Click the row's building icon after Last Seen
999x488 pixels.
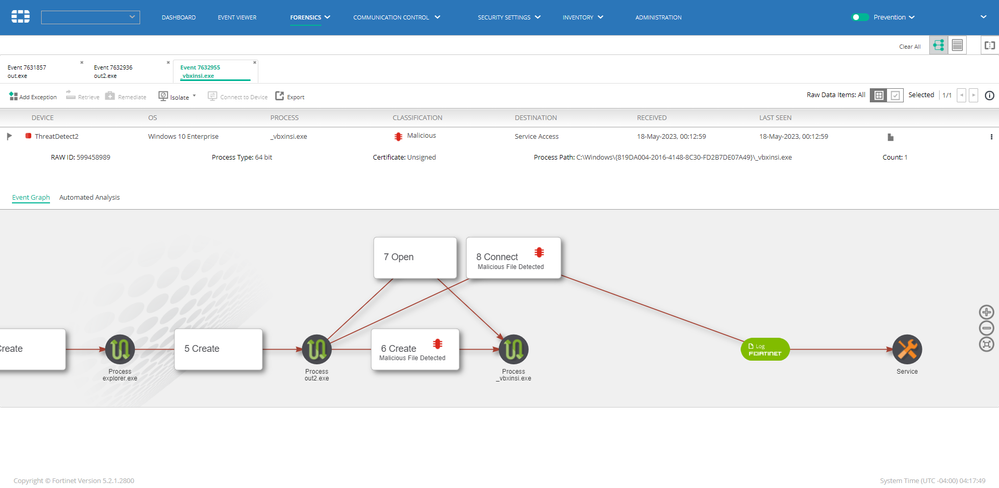891,136
